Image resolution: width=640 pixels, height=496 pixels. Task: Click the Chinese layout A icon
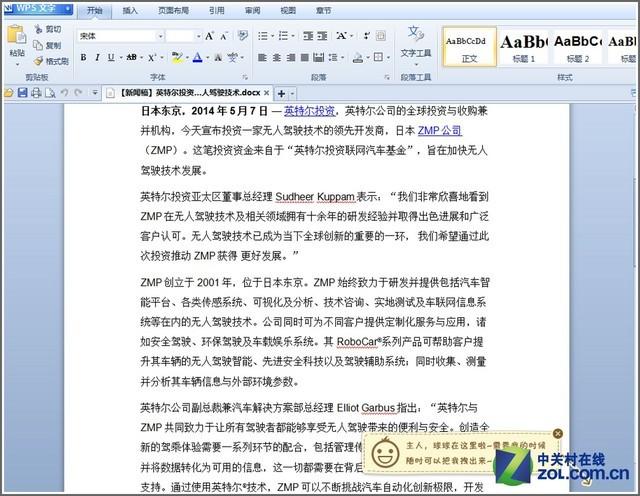click(341, 36)
